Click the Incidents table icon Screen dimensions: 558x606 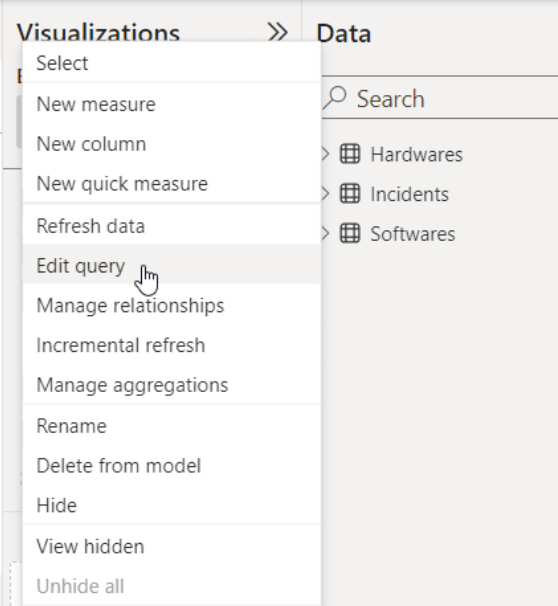point(350,194)
